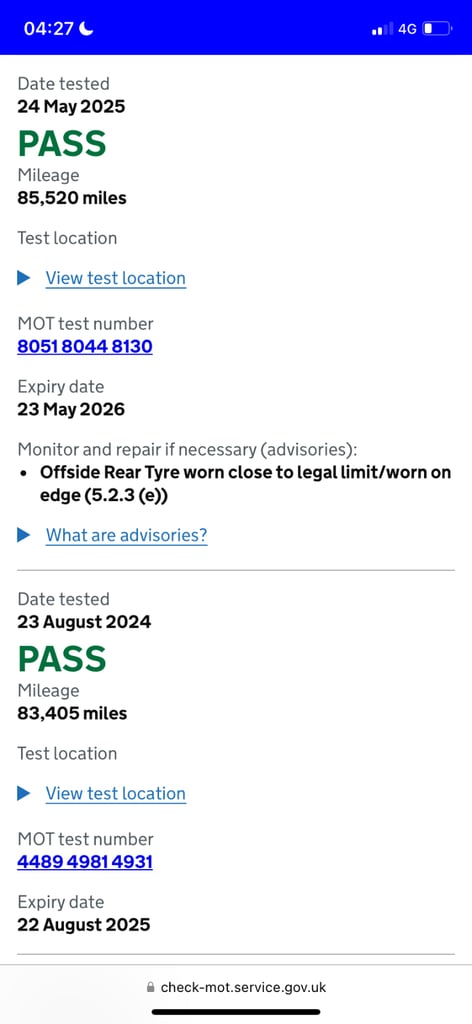Tap the home indicator bar at bottom
The height and width of the screenshot is (1024, 472).
coord(236,1012)
